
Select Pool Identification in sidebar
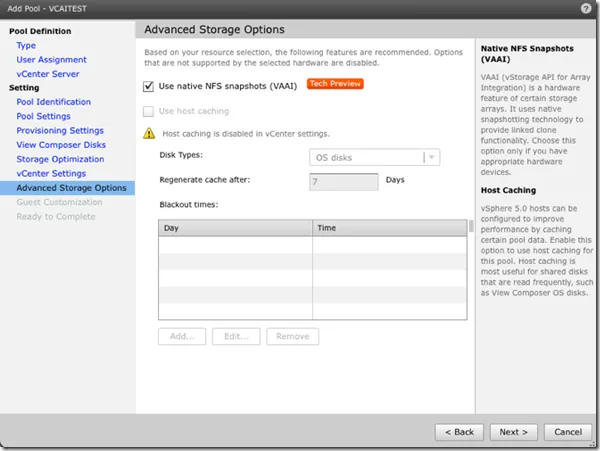[54, 102]
